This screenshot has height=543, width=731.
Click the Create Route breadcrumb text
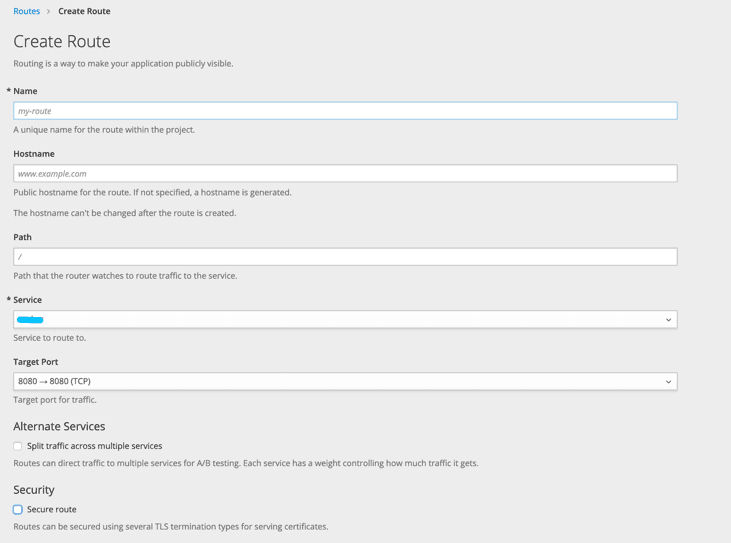tap(84, 11)
